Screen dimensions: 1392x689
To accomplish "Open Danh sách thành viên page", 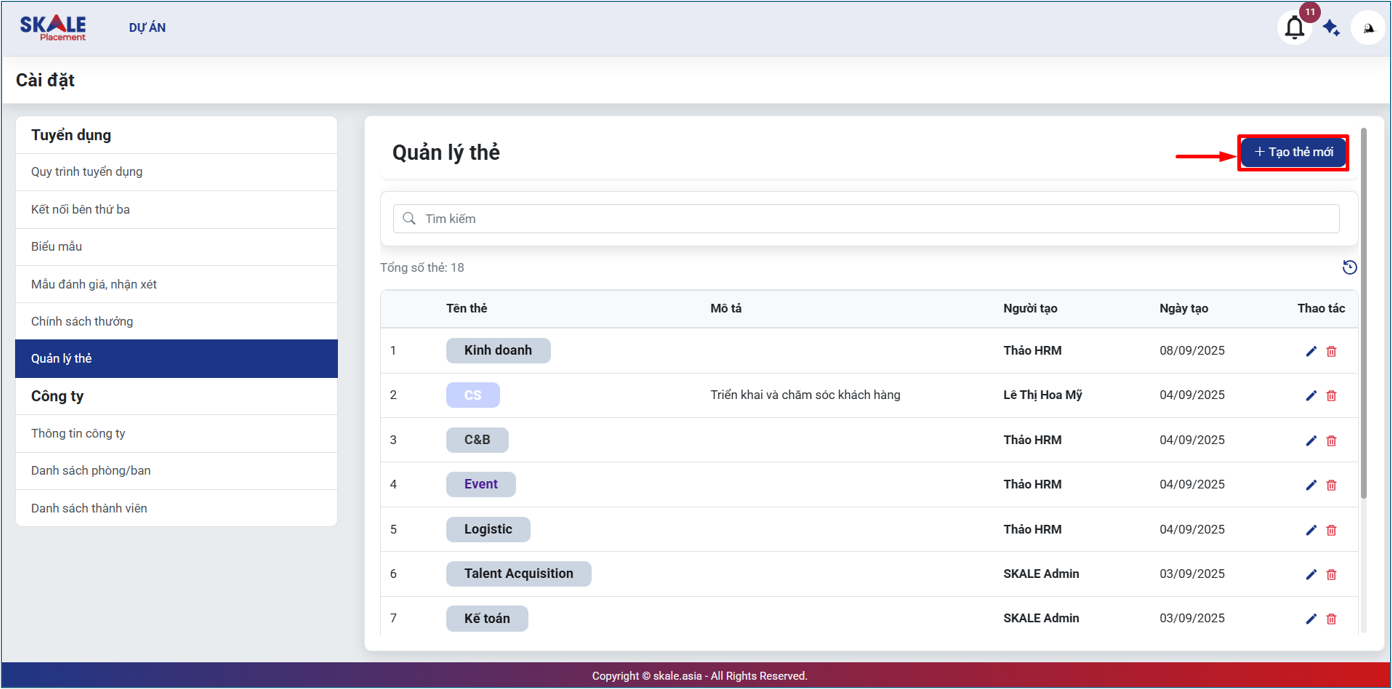I will click(89, 508).
